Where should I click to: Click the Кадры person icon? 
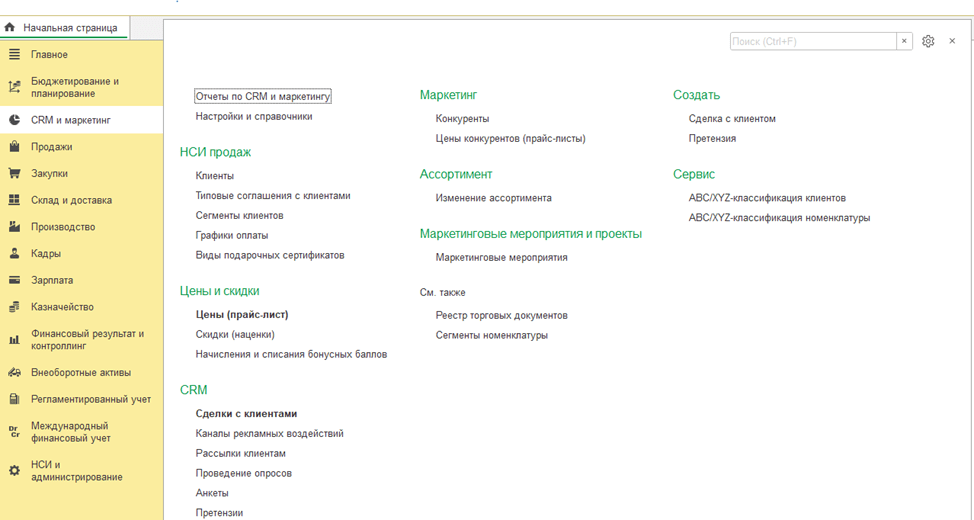coord(14,254)
